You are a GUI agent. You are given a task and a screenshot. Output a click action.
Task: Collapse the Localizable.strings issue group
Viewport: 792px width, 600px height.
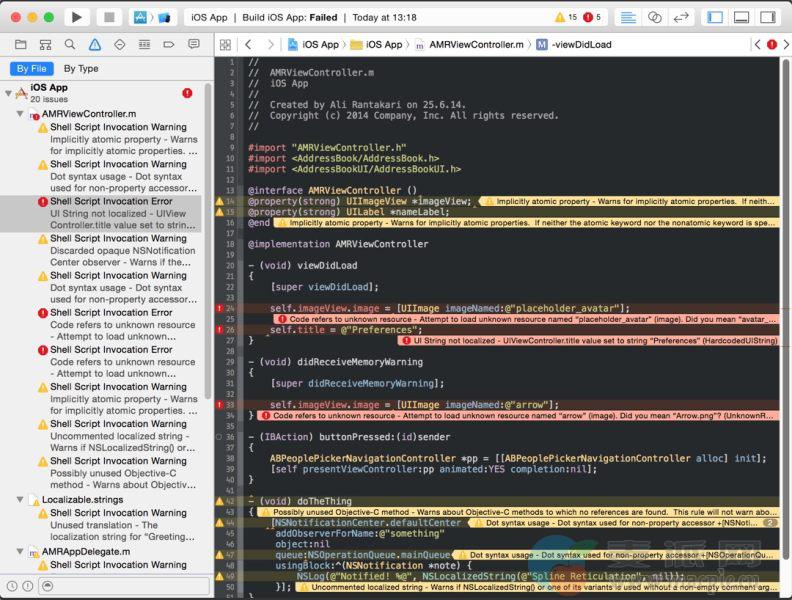click(20, 499)
